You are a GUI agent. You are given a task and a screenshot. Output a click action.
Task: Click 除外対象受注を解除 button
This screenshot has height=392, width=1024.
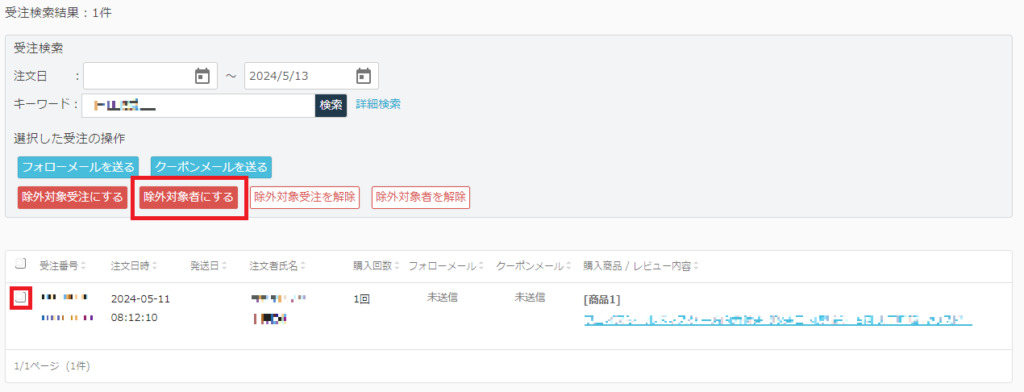(305, 197)
